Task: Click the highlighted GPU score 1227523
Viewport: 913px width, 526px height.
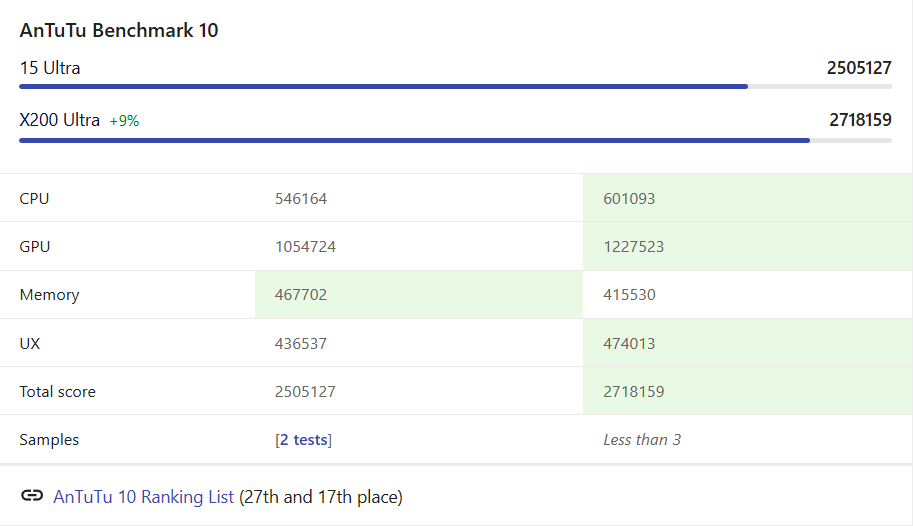Action: (x=633, y=247)
